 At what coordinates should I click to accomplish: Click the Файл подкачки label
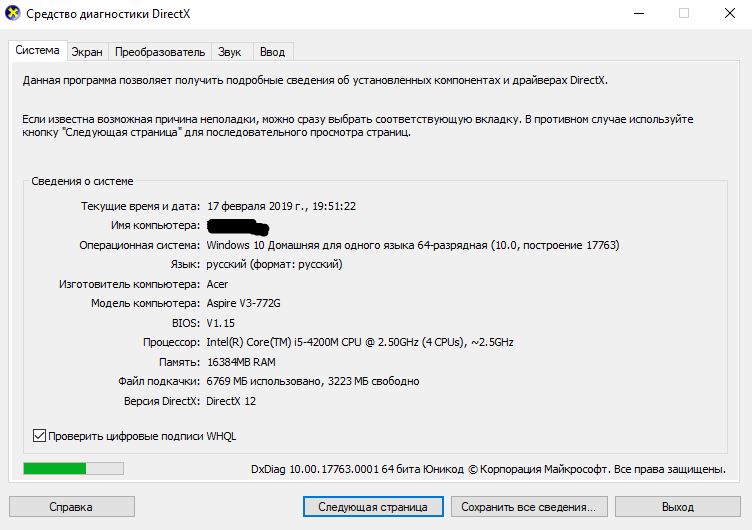tap(159, 381)
